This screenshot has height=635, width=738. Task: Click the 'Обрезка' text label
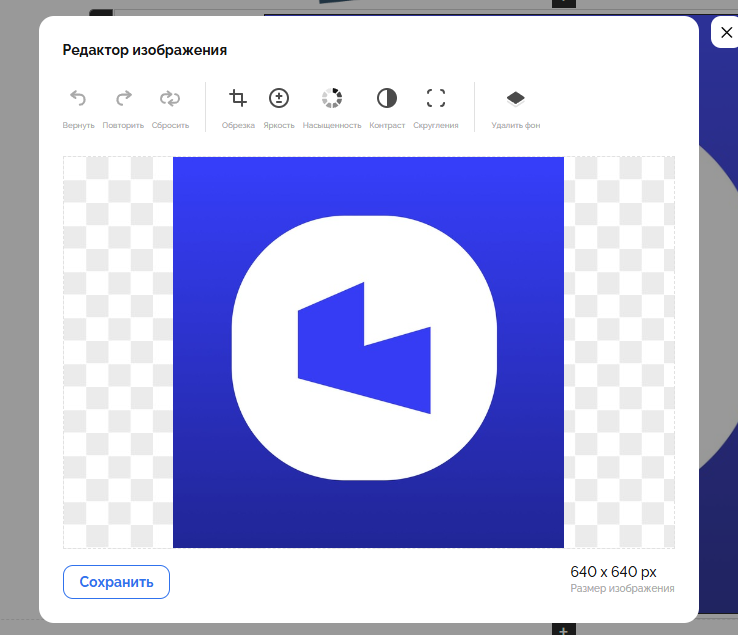(x=238, y=126)
